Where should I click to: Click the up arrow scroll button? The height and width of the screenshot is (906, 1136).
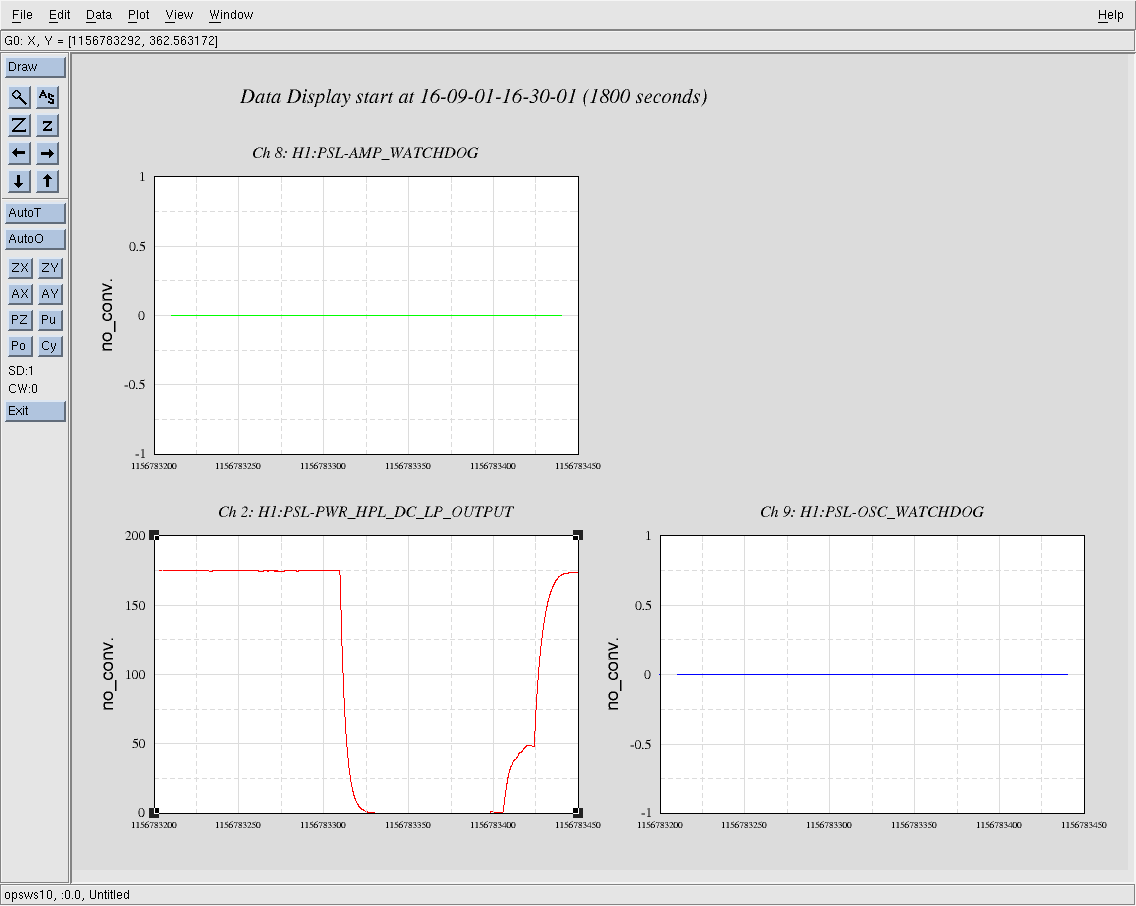[47, 181]
